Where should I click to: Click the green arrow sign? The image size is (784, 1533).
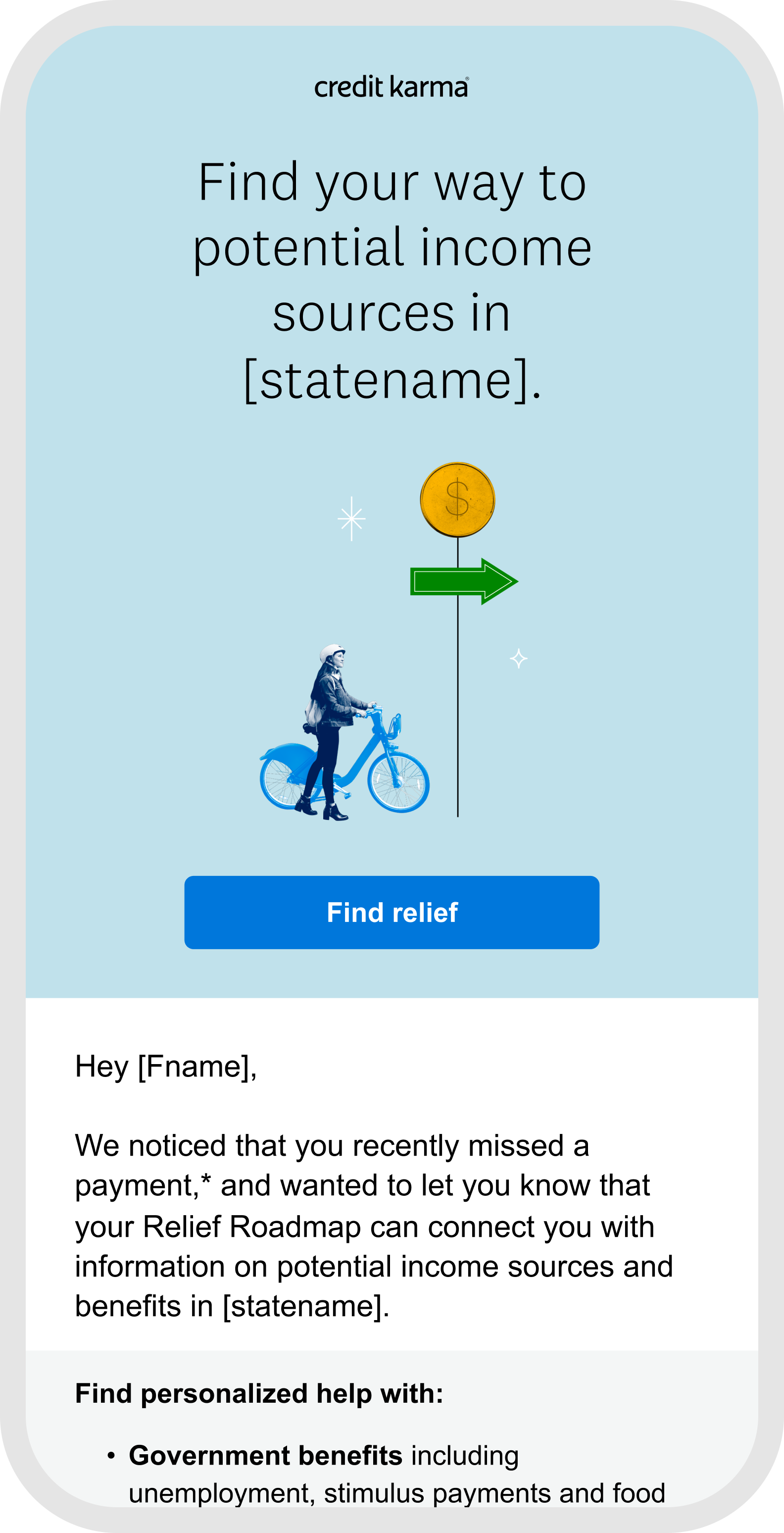click(x=463, y=581)
